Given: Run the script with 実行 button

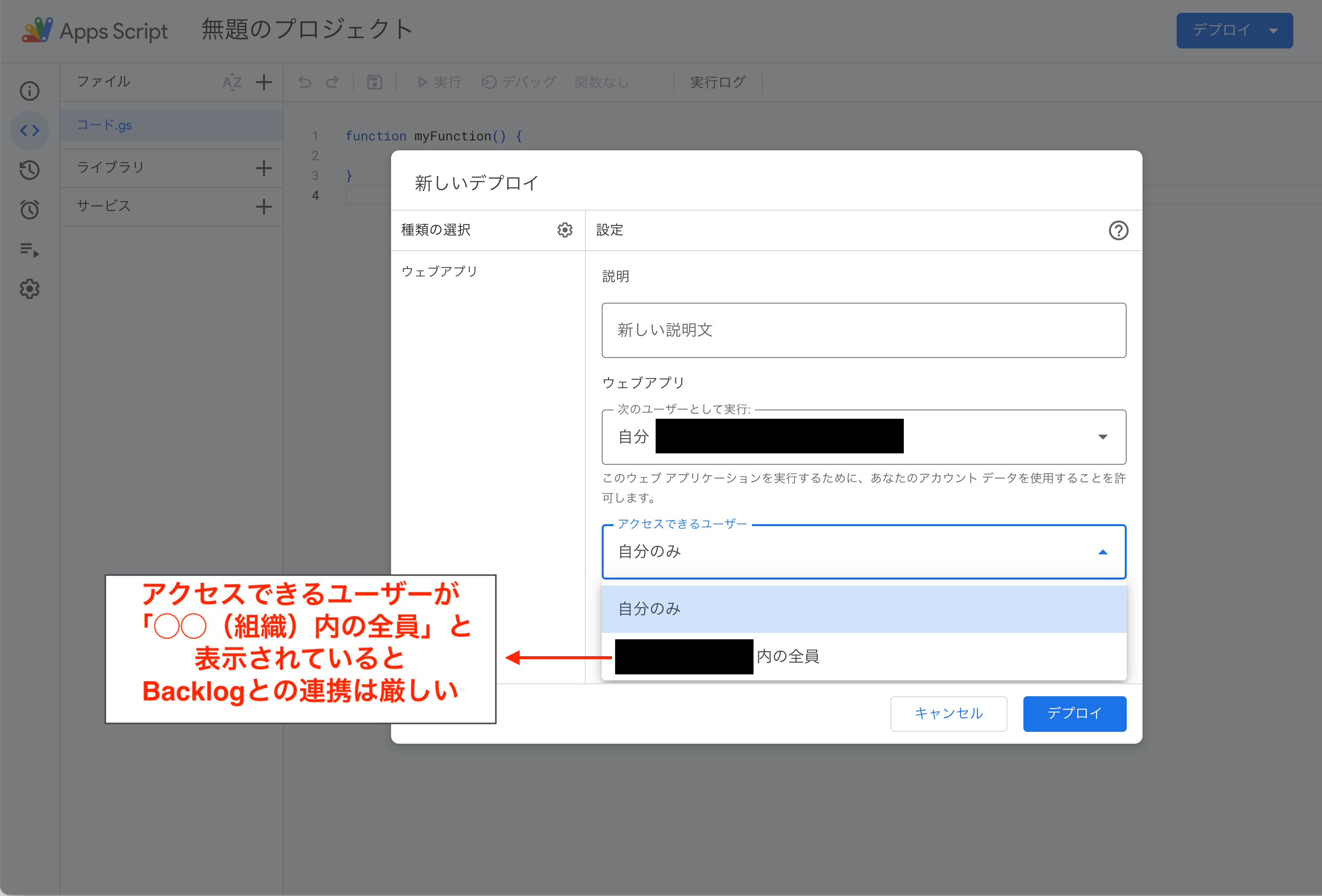Looking at the screenshot, I should (439, 83).
